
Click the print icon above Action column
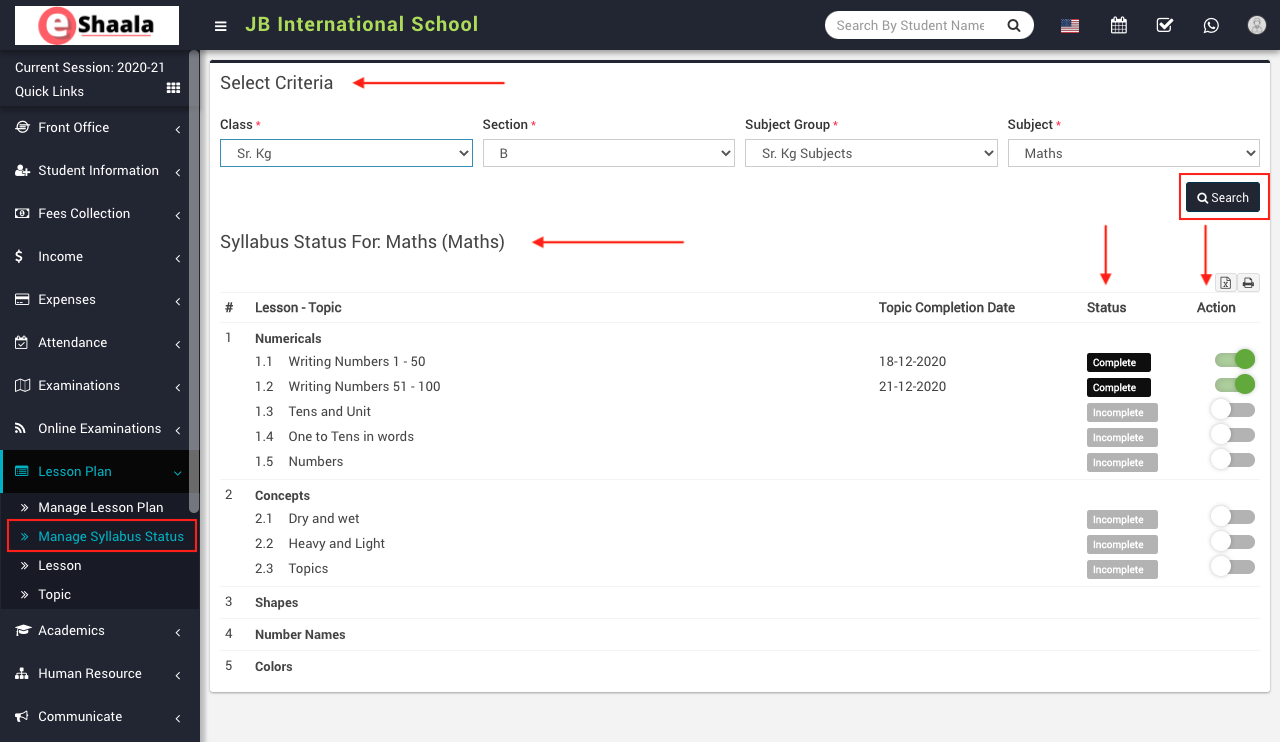(1248, 283)
